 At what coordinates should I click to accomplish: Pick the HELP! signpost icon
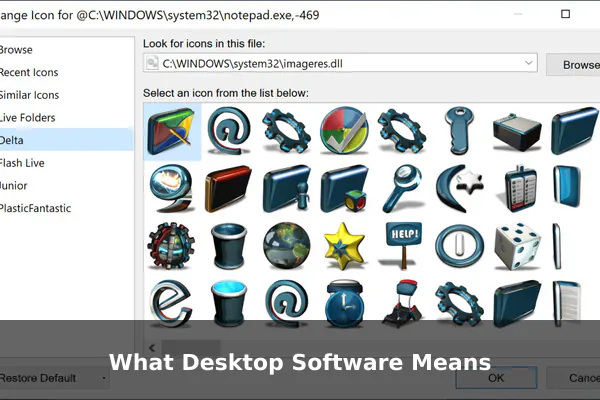point(403,246)
